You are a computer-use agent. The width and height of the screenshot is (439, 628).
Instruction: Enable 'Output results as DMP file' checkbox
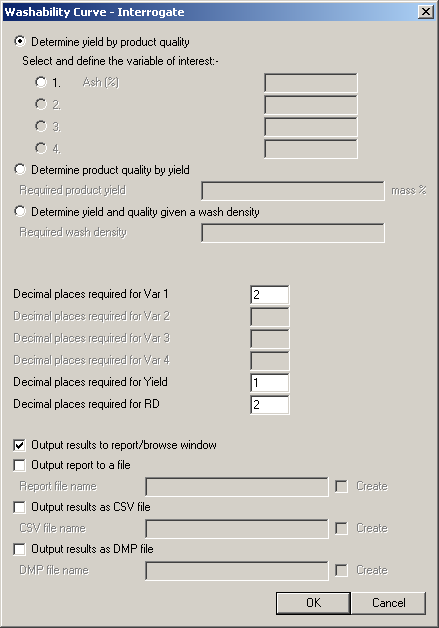coord(19,549)
